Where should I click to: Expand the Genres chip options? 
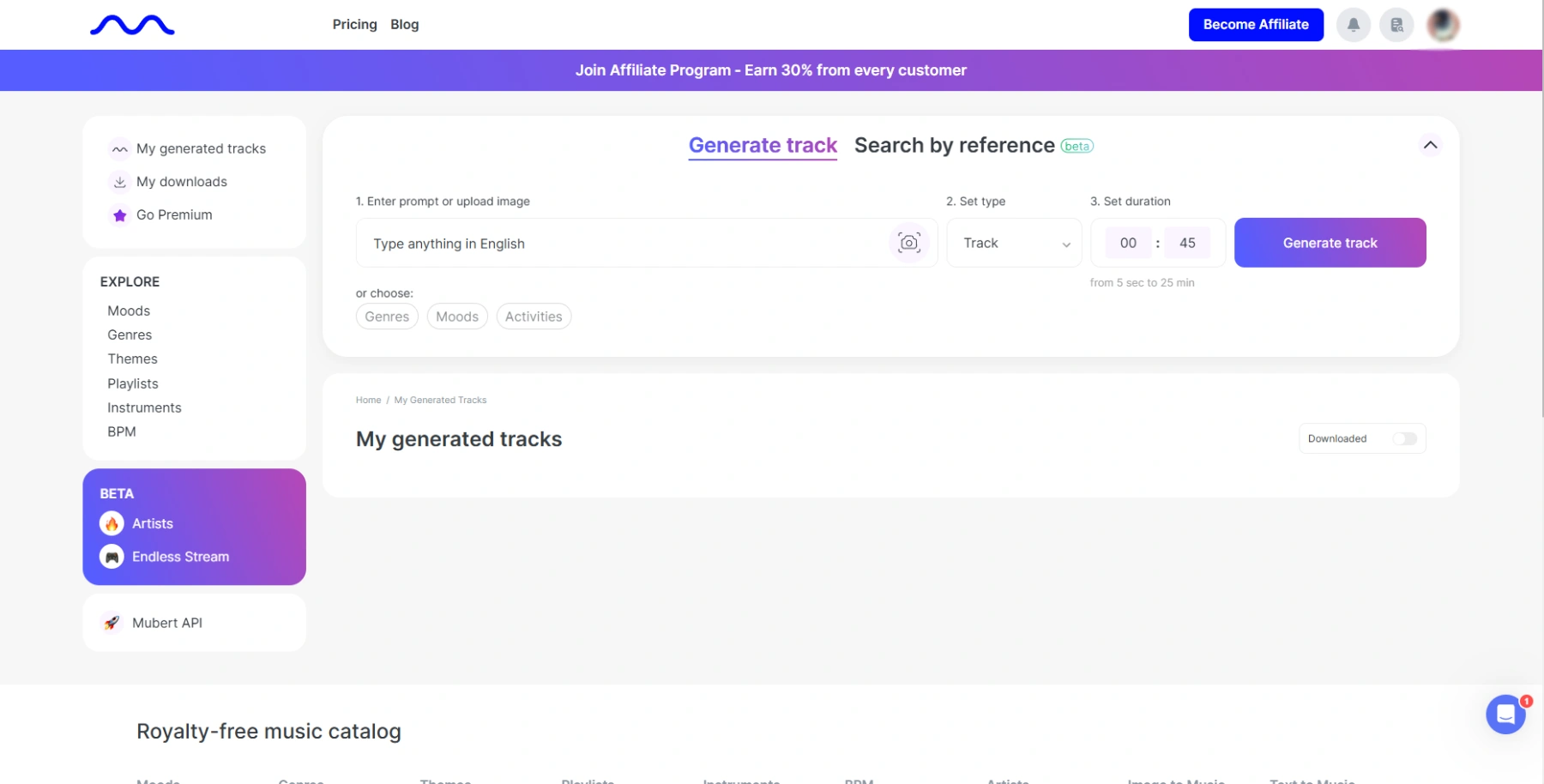387,317
